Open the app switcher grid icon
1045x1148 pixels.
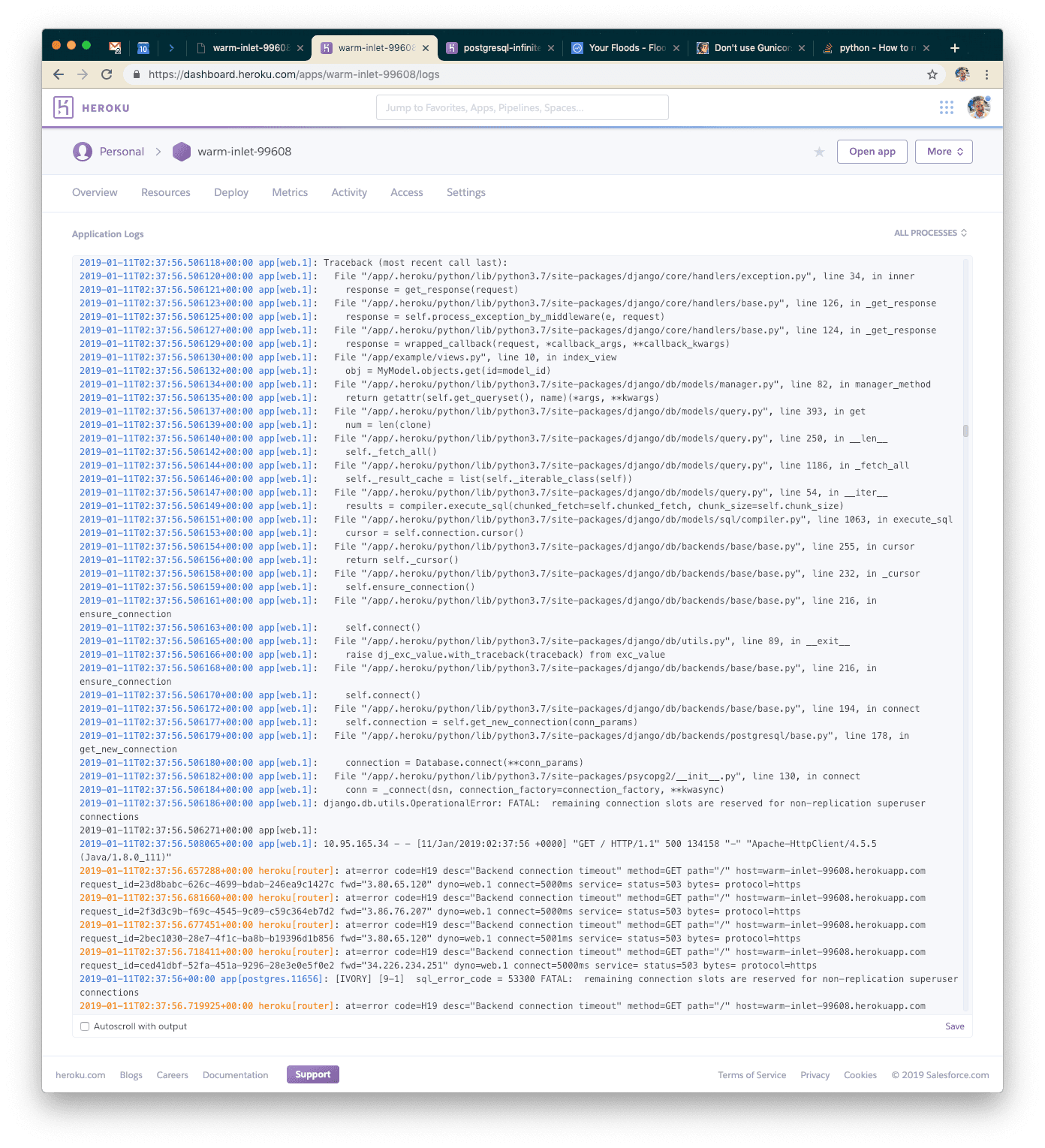point(946,107)
